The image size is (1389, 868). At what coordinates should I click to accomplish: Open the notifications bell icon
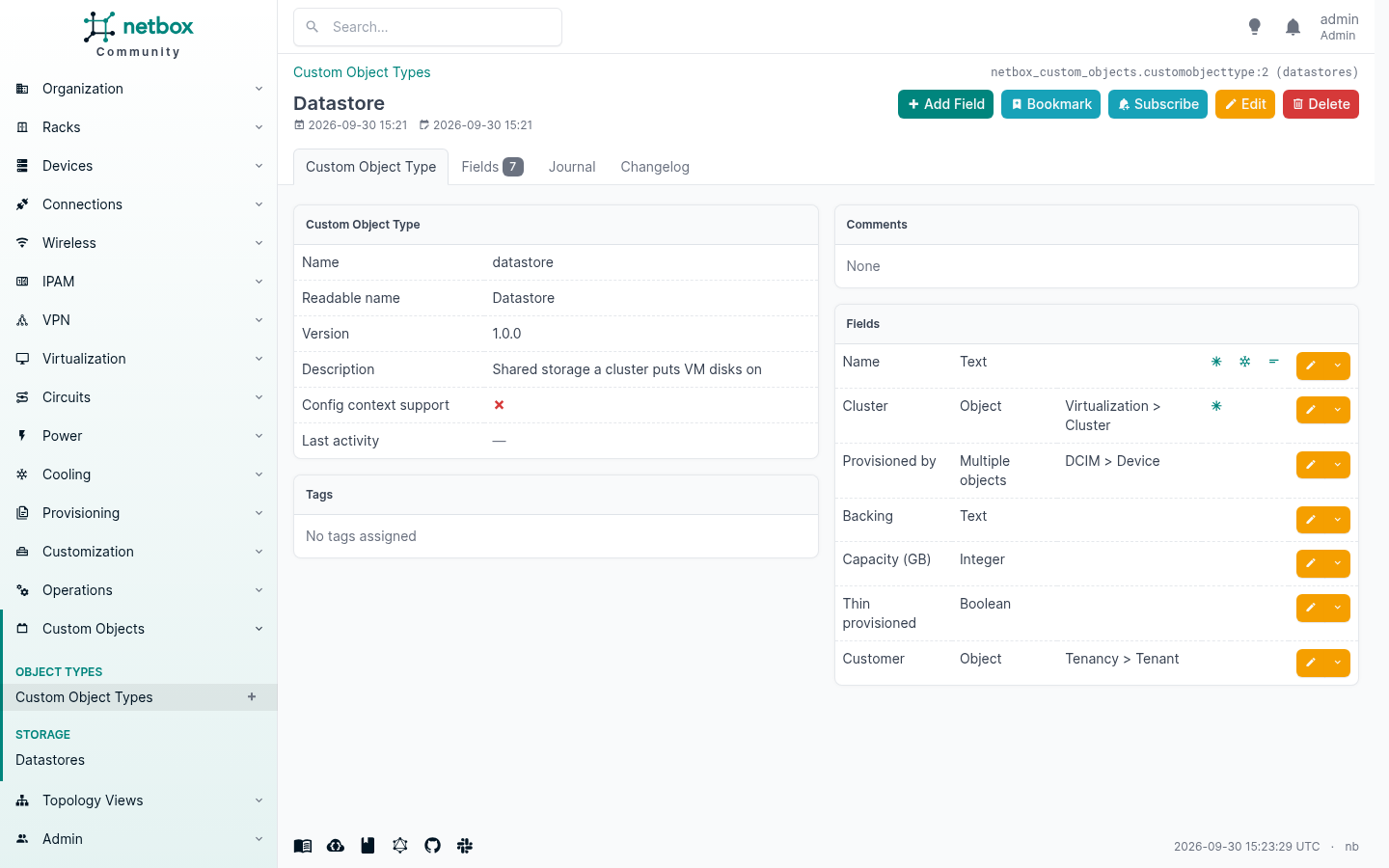coord(1293,27)
